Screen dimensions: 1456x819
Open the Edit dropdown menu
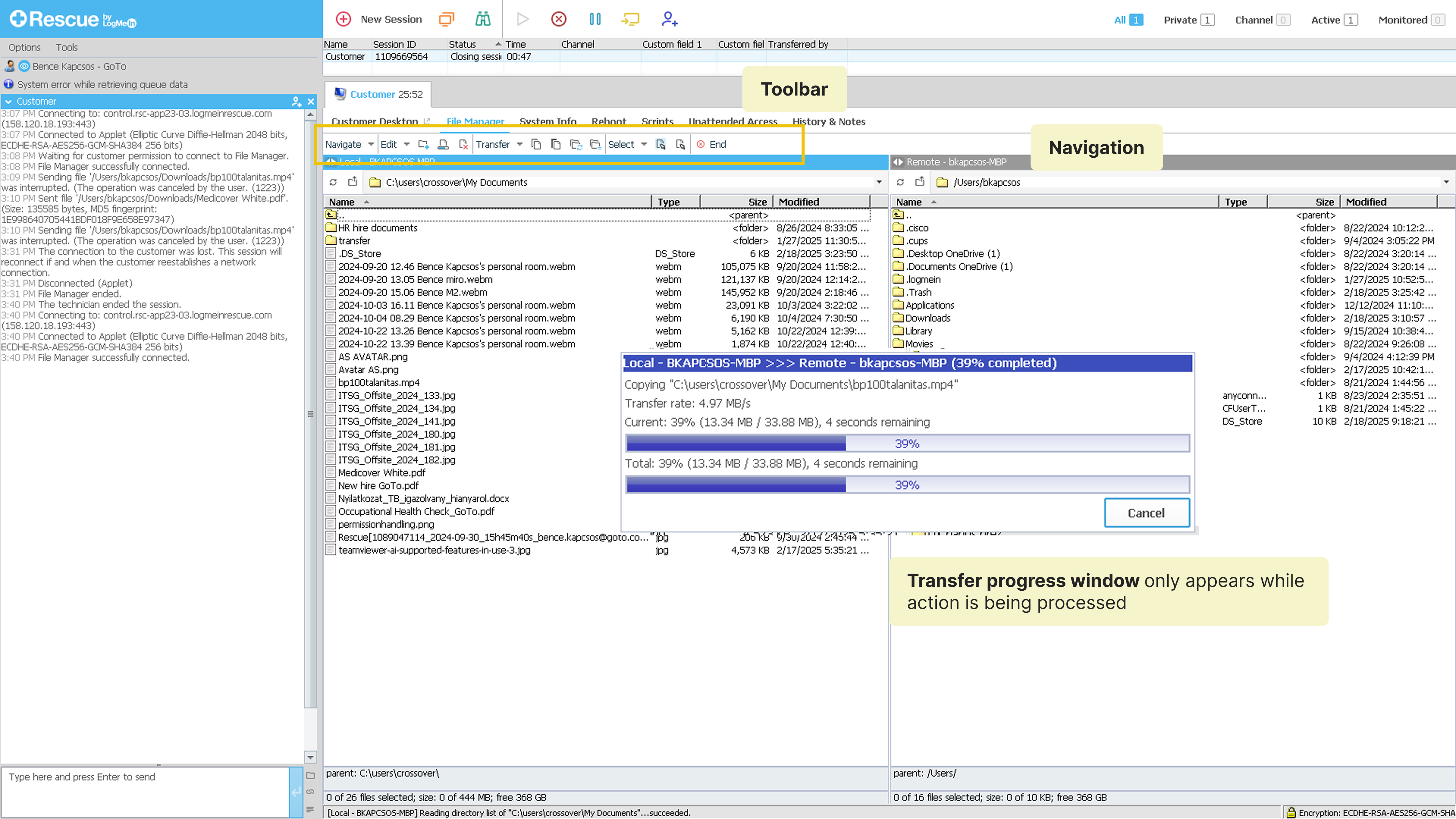(x=394, y=145)
